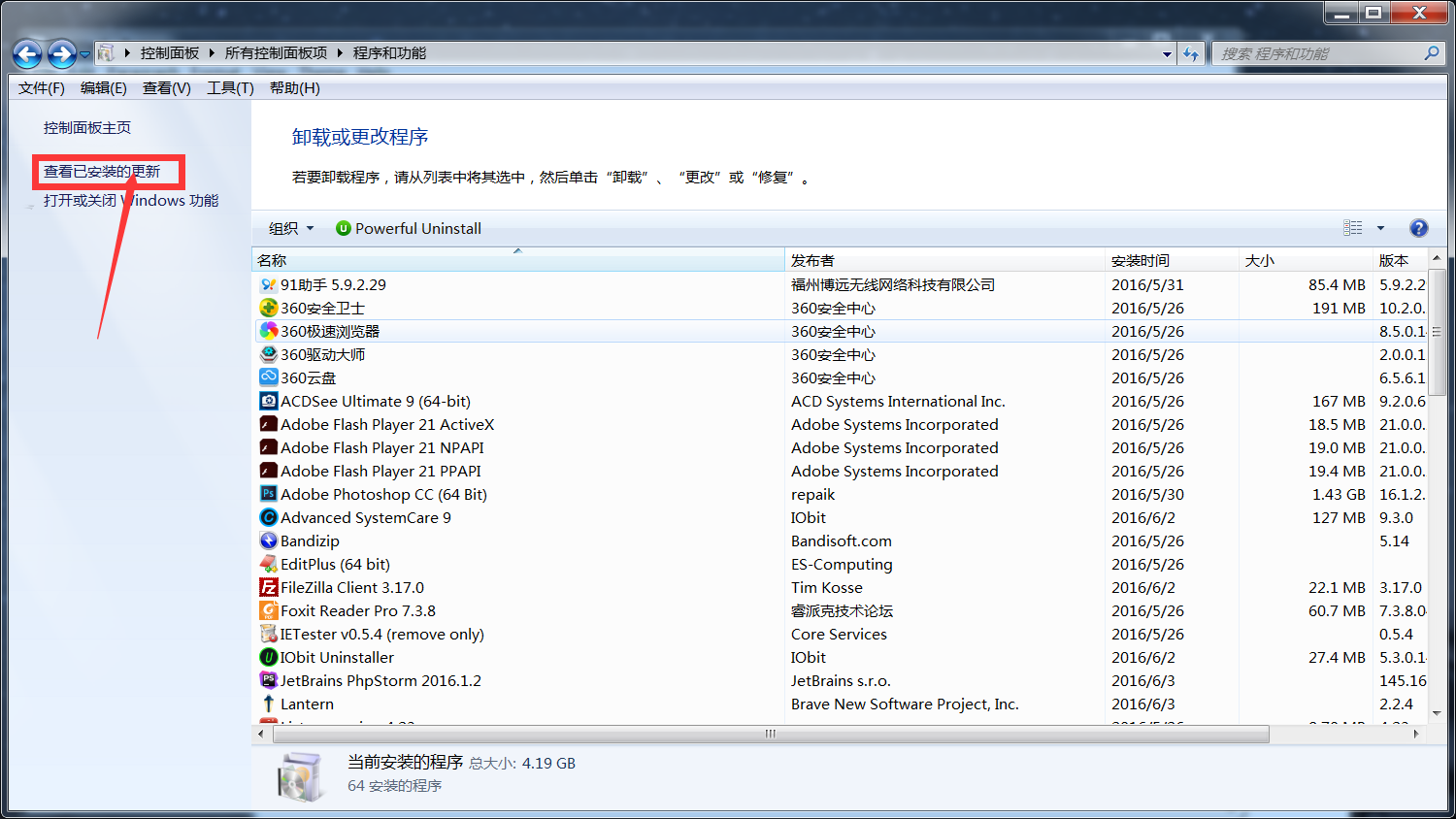1456x819 pixels.
Task: Expand breadcrumb arrow after 所有控制面板项
Action: (340, 53)
